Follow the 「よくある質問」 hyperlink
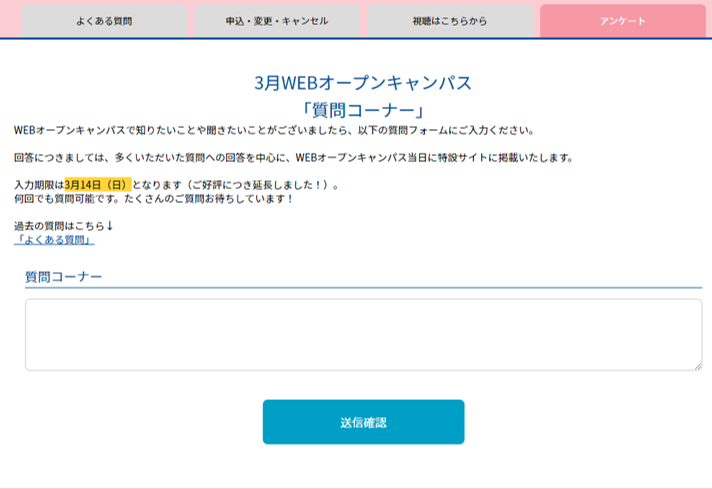The height and width of the screenshot is (489, 712). pyautogui.click(x=54, y=240)
